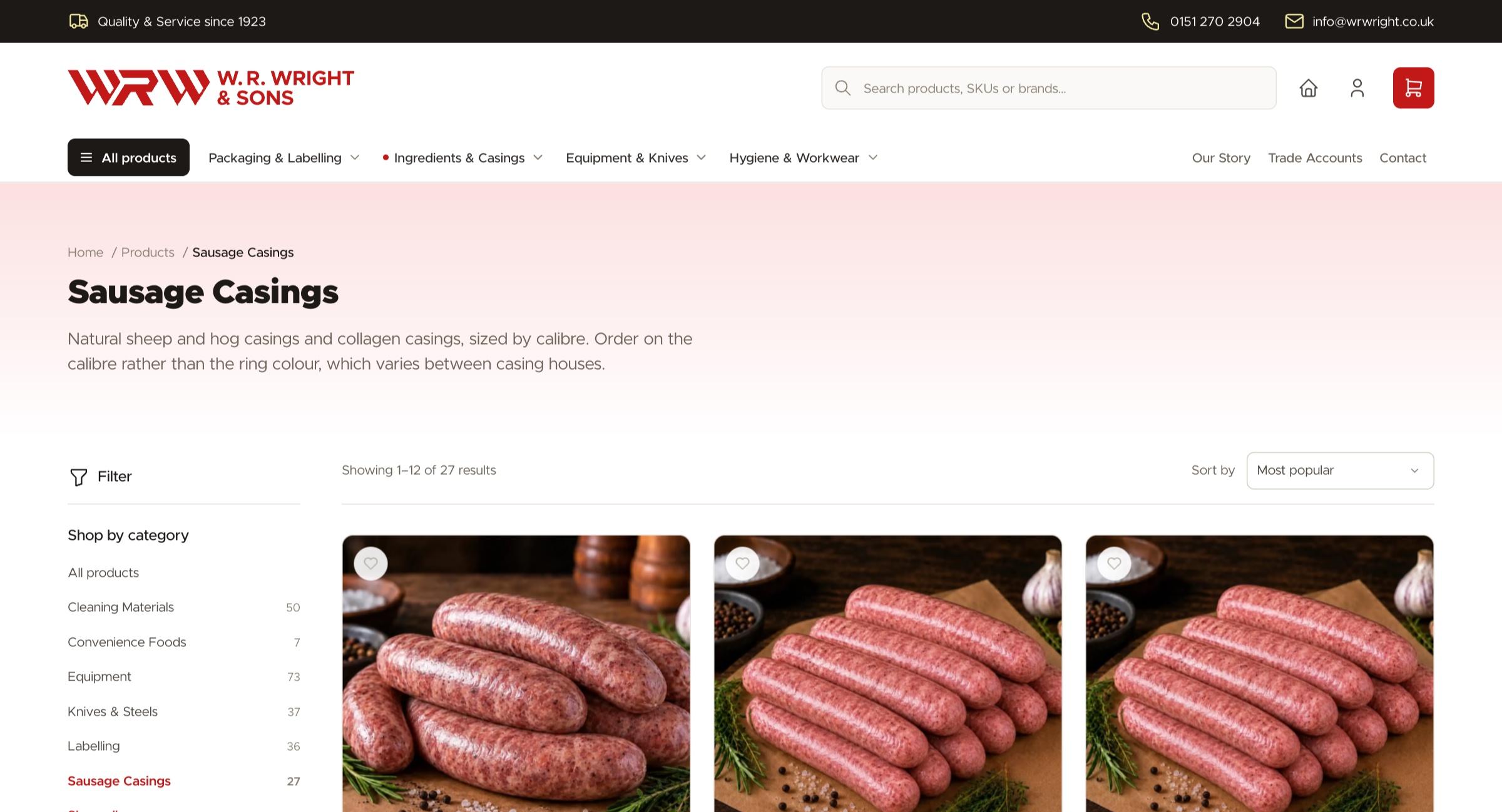Open the first sausage product image
The width and height of the screenshot is (1502, 812).
516,674
